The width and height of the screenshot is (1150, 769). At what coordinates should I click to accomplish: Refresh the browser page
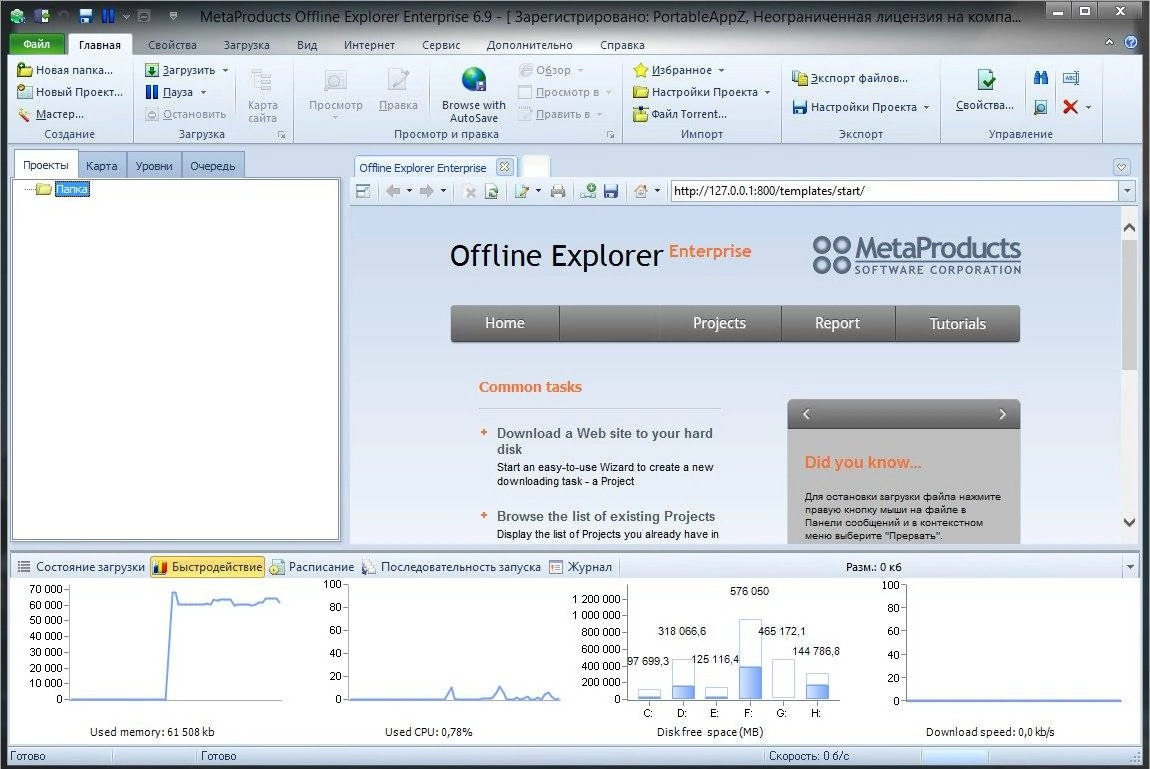(x=492, y=192)
